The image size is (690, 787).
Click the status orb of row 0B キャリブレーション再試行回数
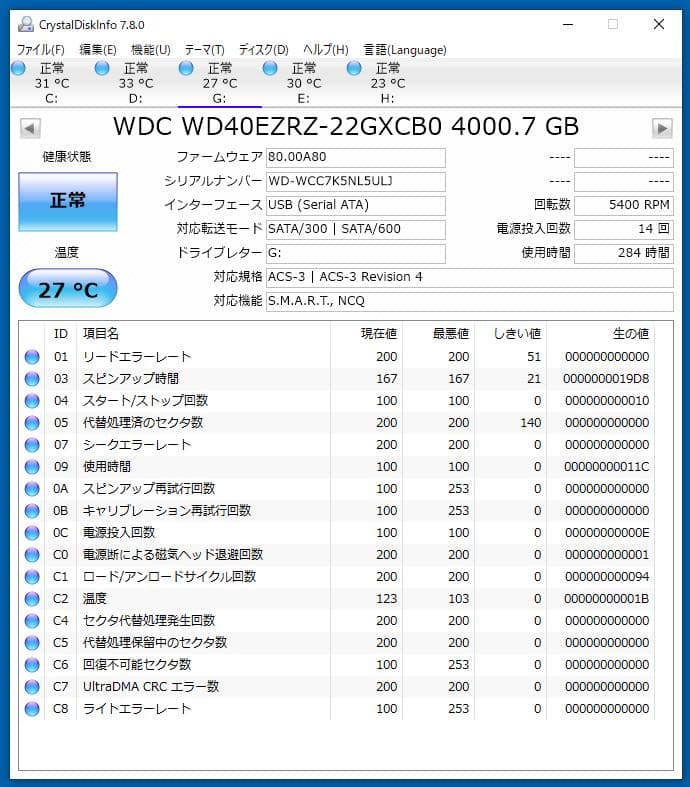pyautogui.click(x=32, y=510)
